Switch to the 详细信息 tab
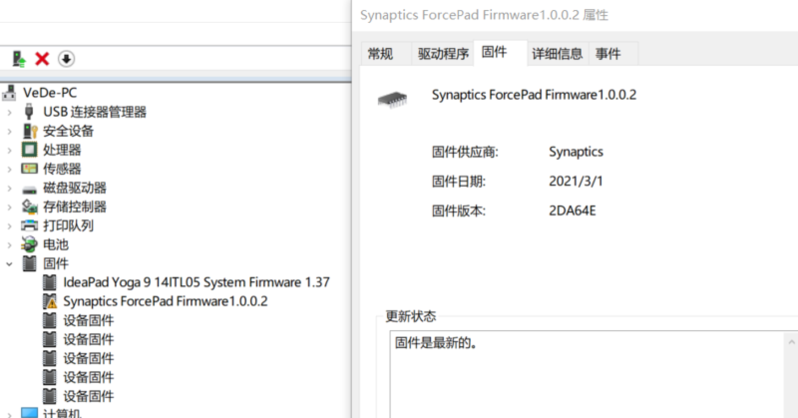The width and height of the screenshot is (798, 418). click(557, 54)
